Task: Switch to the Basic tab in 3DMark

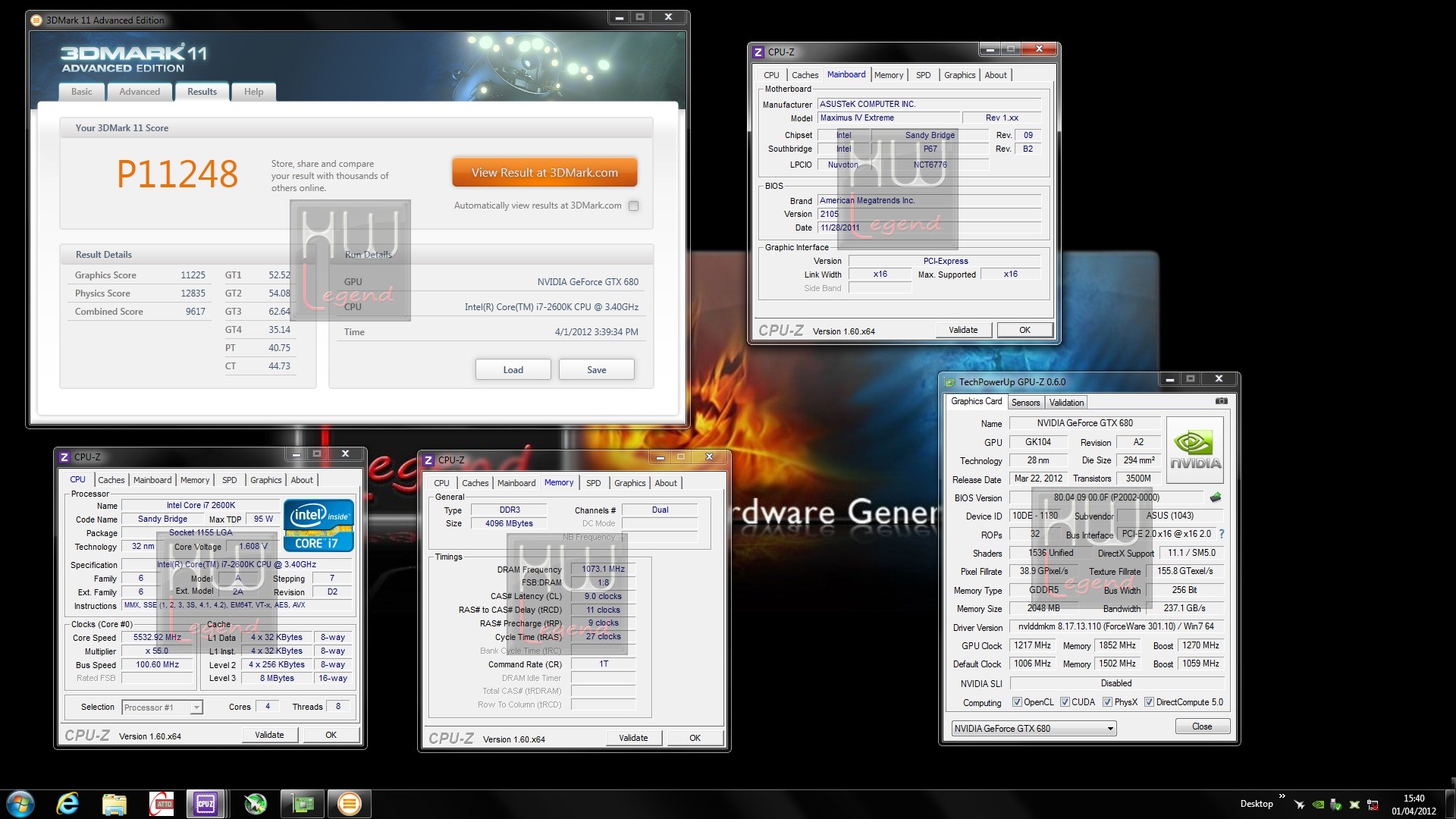Action: pos(82,92)
